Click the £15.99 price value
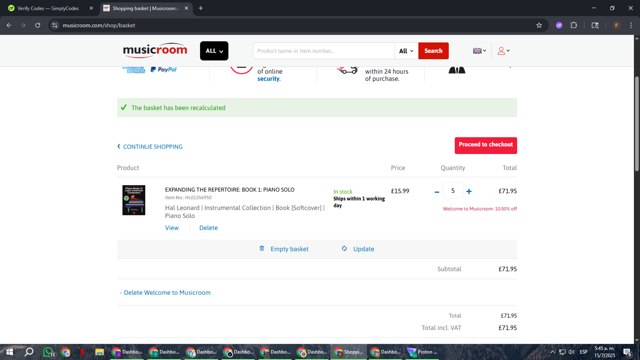The image size is (640, 360). (400, 191)
